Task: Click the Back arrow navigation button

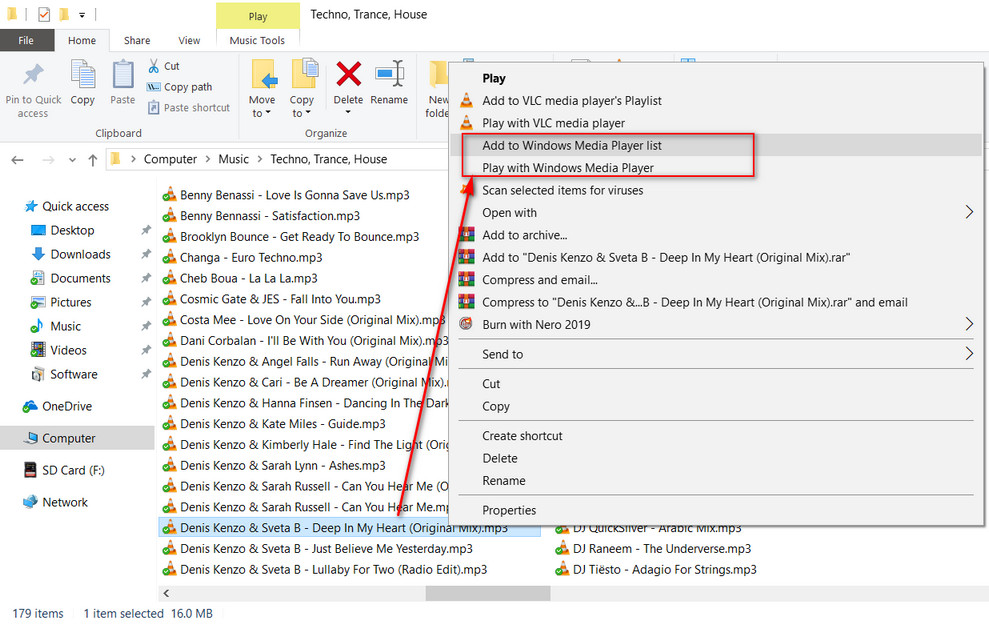Action: coord(19,160)
